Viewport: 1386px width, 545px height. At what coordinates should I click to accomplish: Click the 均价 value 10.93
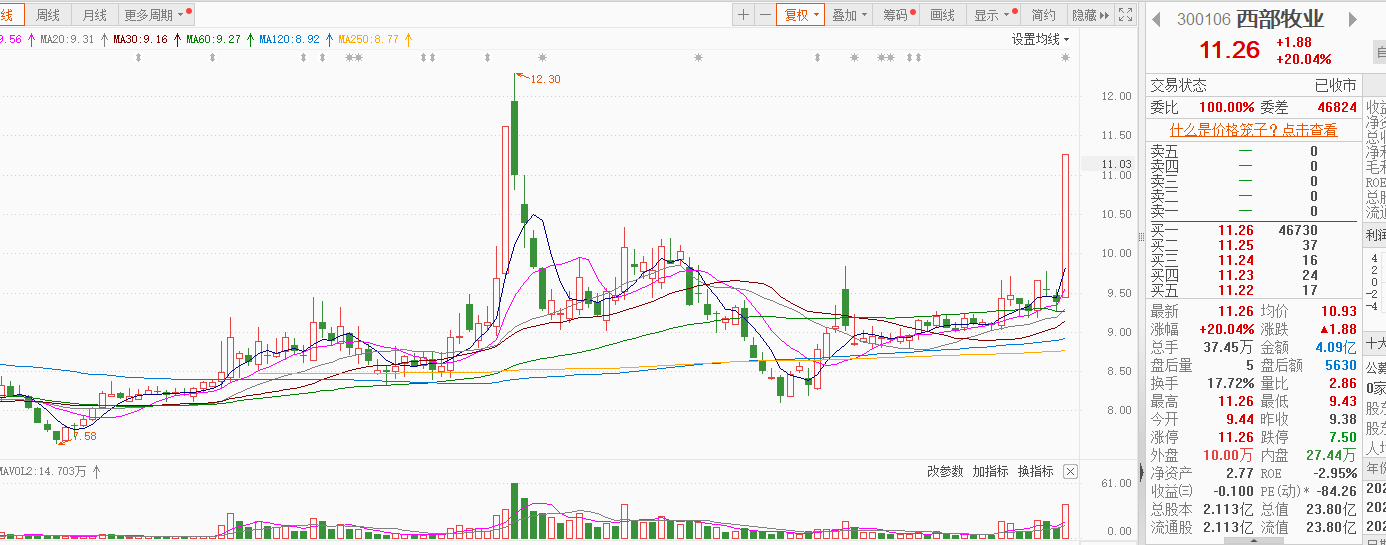[1338, 312]
